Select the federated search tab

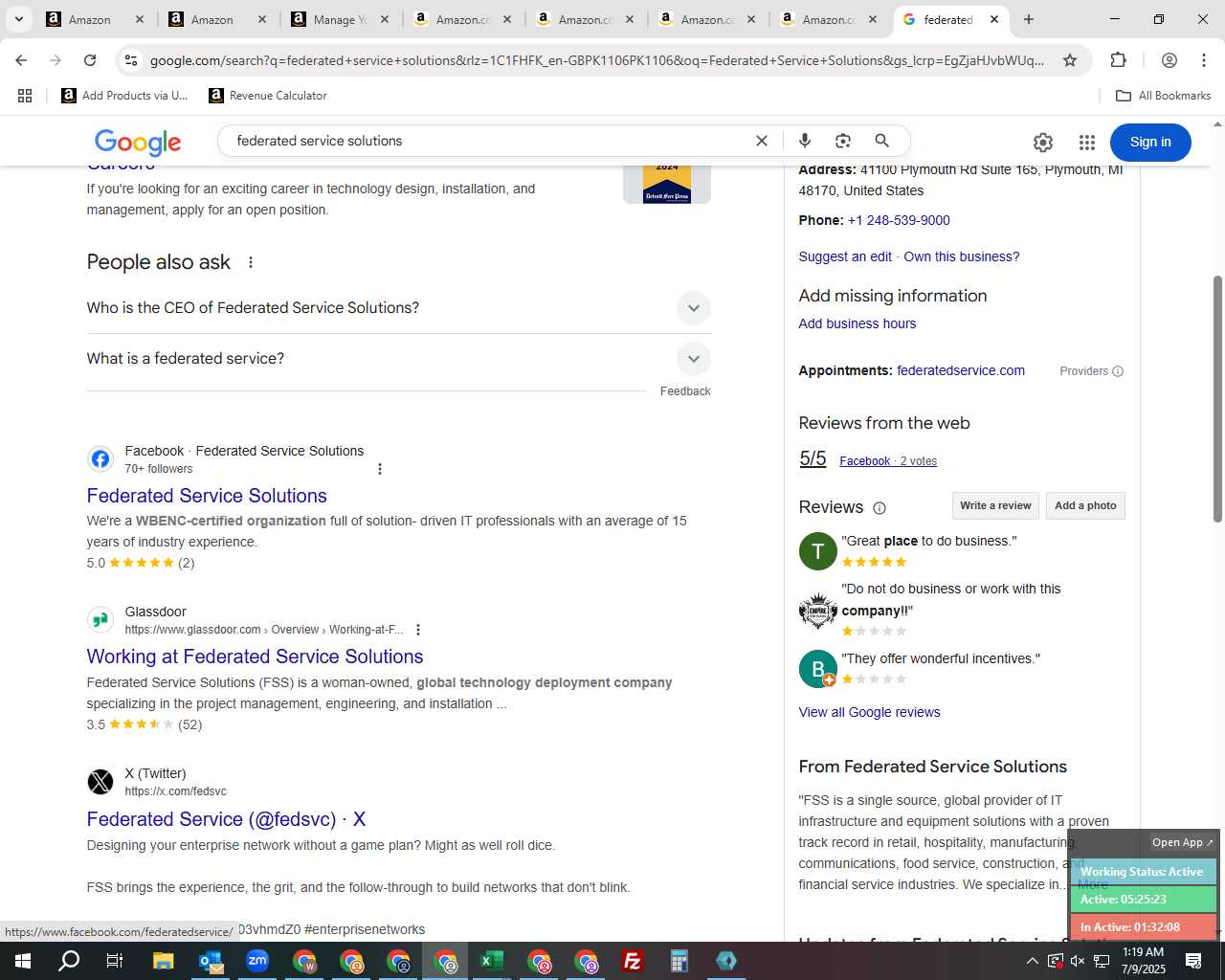951,19
